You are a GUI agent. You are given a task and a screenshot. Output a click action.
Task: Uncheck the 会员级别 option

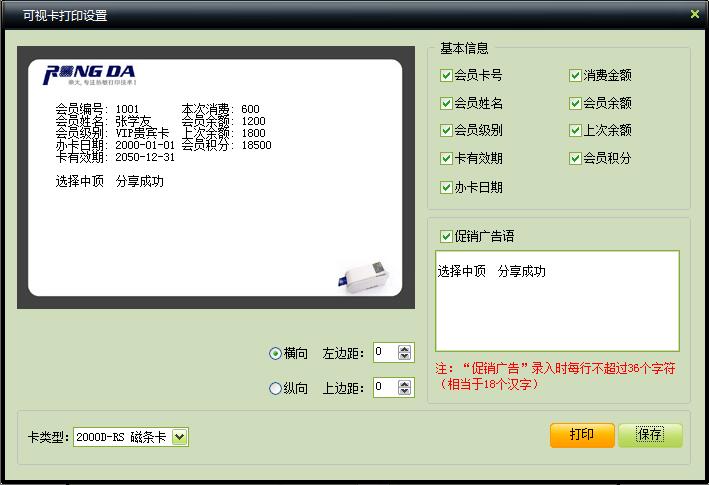coord(446,130)
